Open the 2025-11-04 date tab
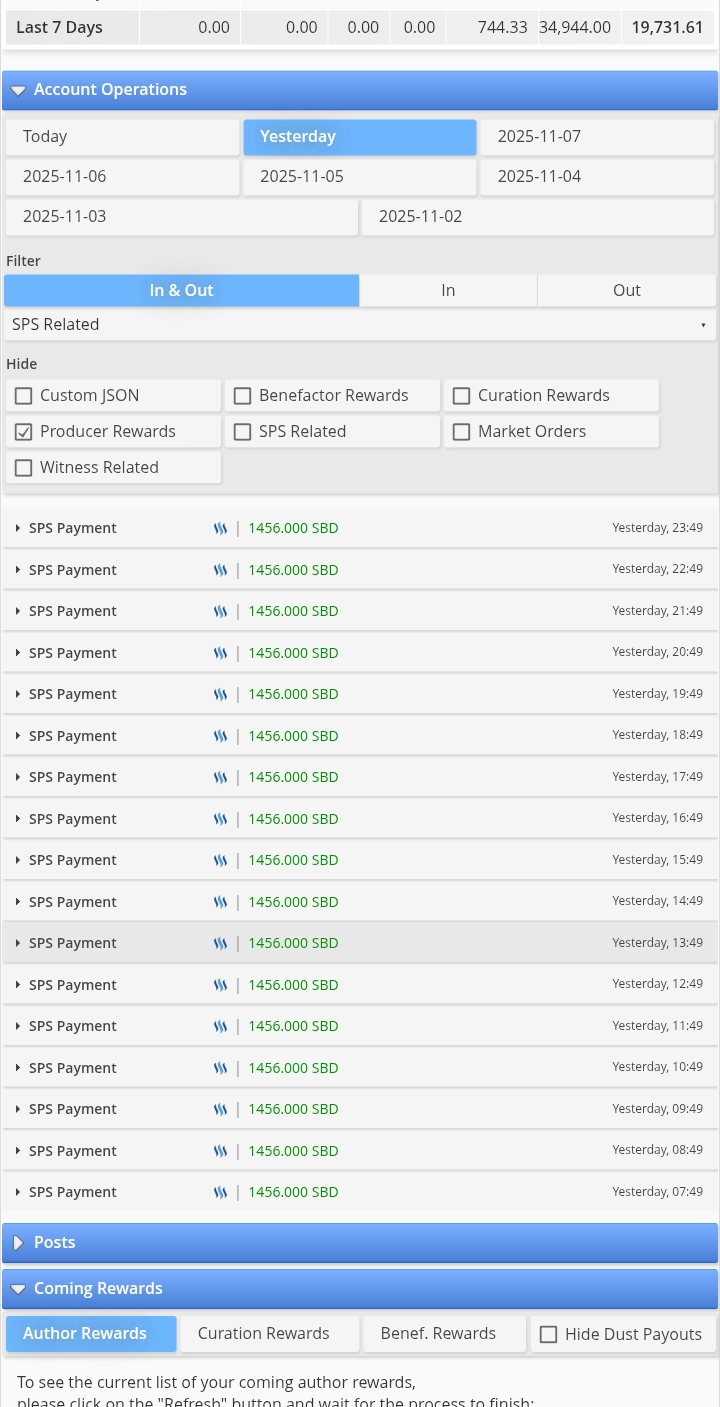Viewport: 720px width, 1407px height. coord(597,177)
